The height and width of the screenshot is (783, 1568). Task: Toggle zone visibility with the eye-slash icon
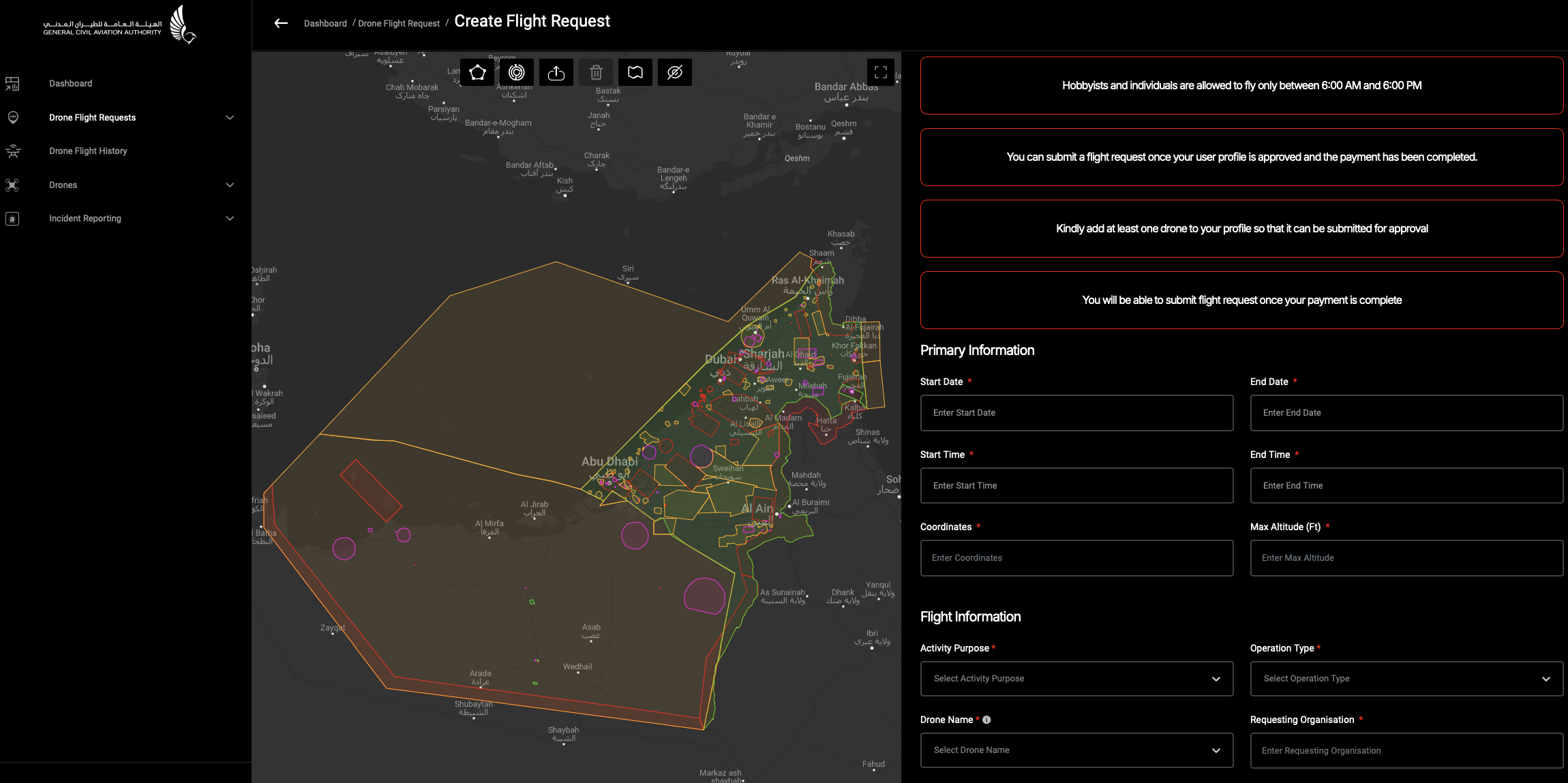tap(675, 72)
